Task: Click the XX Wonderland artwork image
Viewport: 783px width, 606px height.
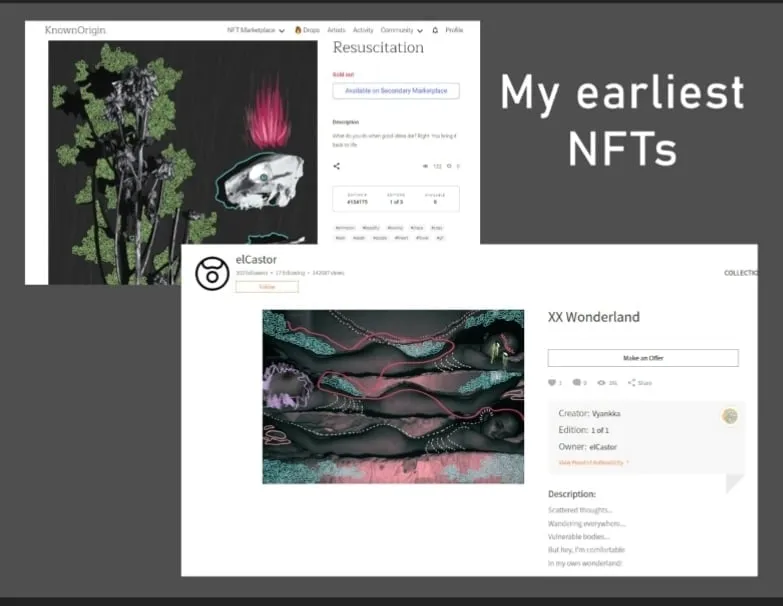Action: (393, 397)
